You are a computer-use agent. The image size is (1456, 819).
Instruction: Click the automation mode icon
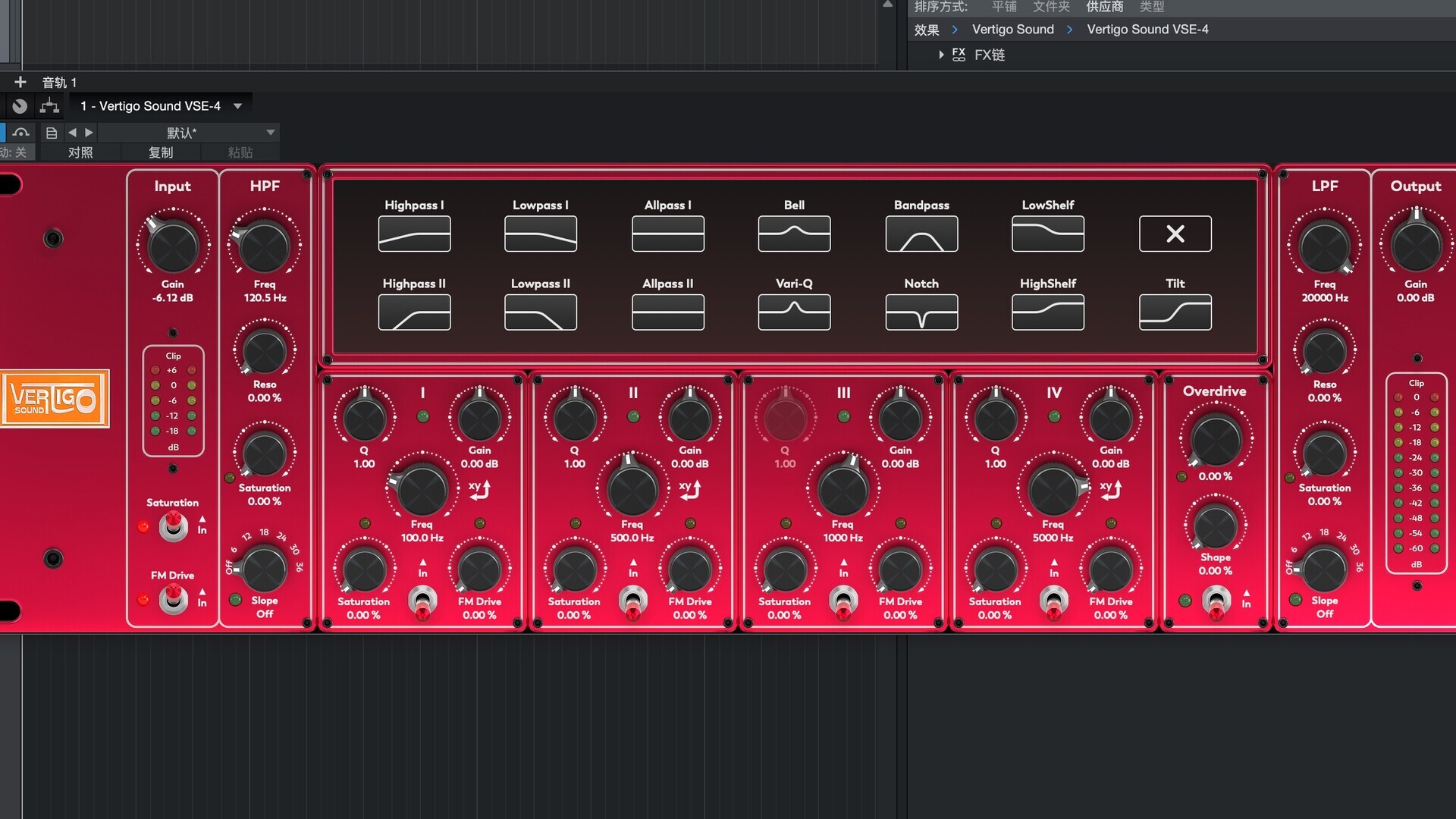[x=20, y=133]
